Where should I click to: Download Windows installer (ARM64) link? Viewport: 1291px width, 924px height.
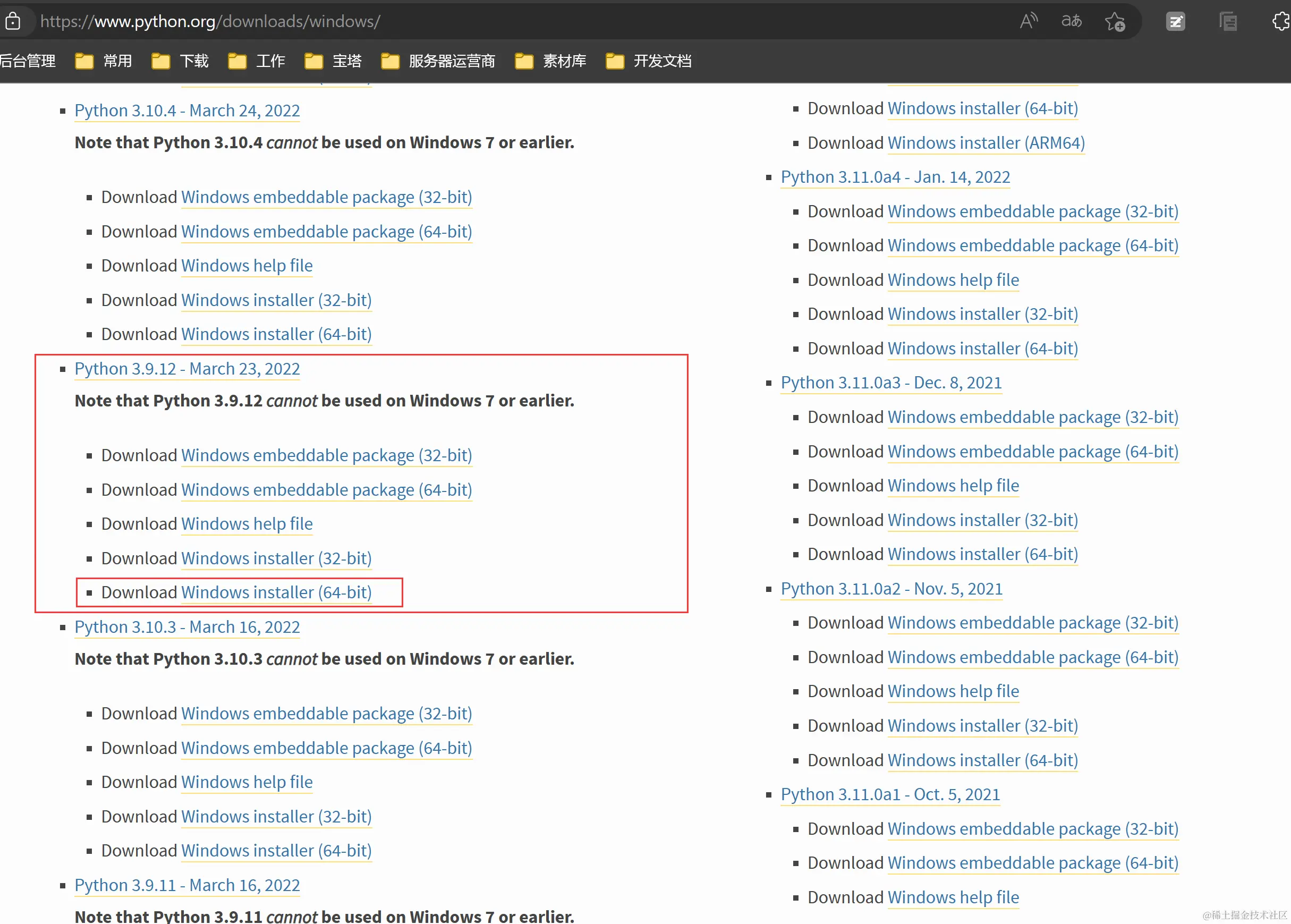986,143
